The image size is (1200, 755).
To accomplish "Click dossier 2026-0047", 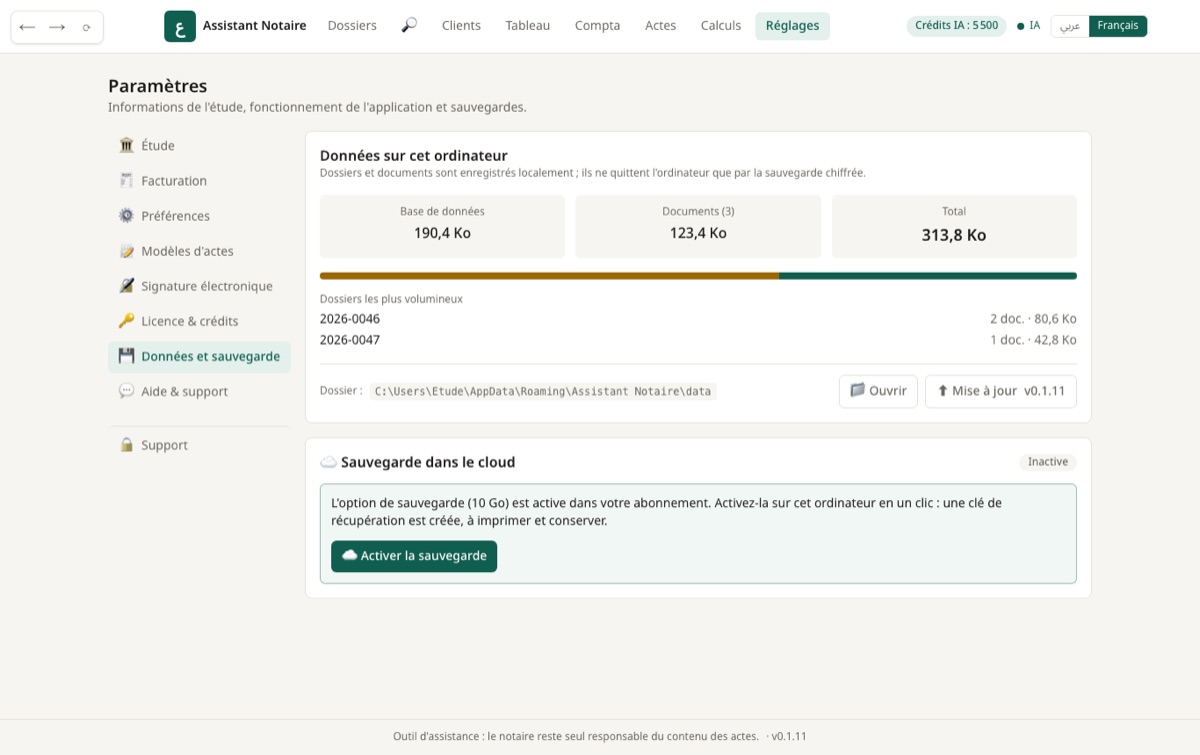I will 350,340.
